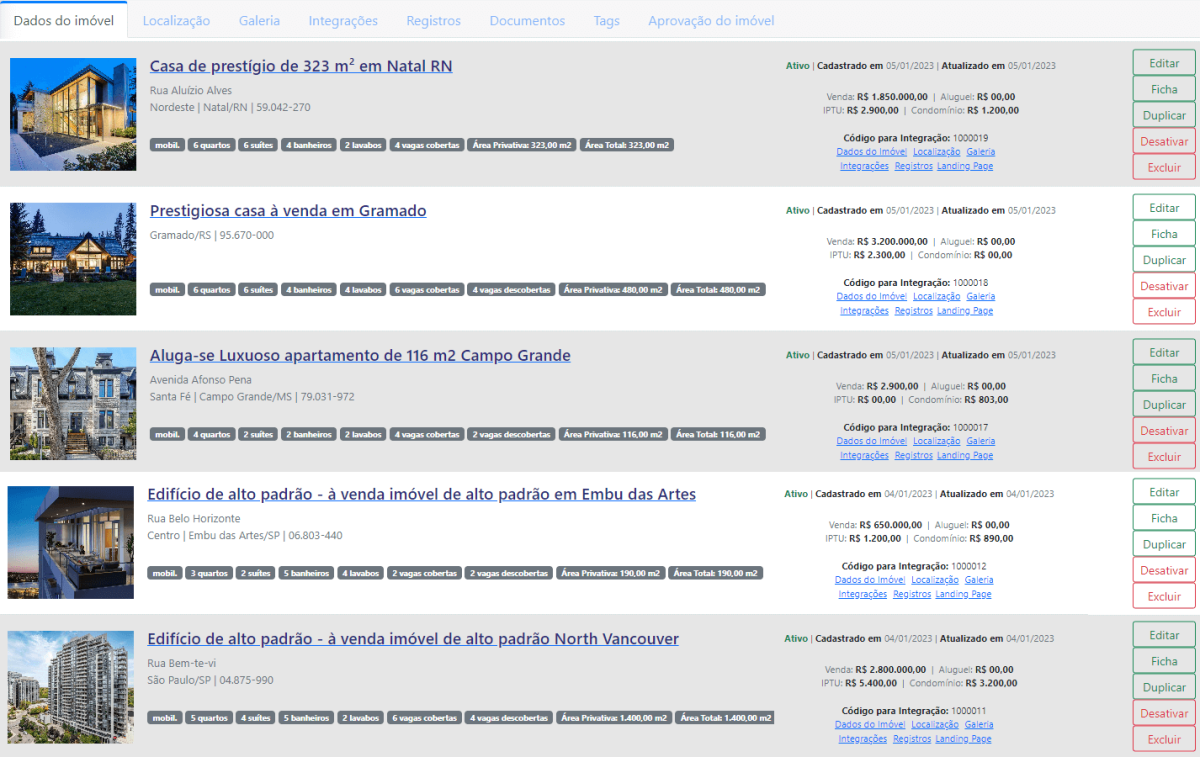Open listing Prestigiosa casa à venda em Gramado
This screenshot has width=1200, height=757.
(x=288, y=211)
